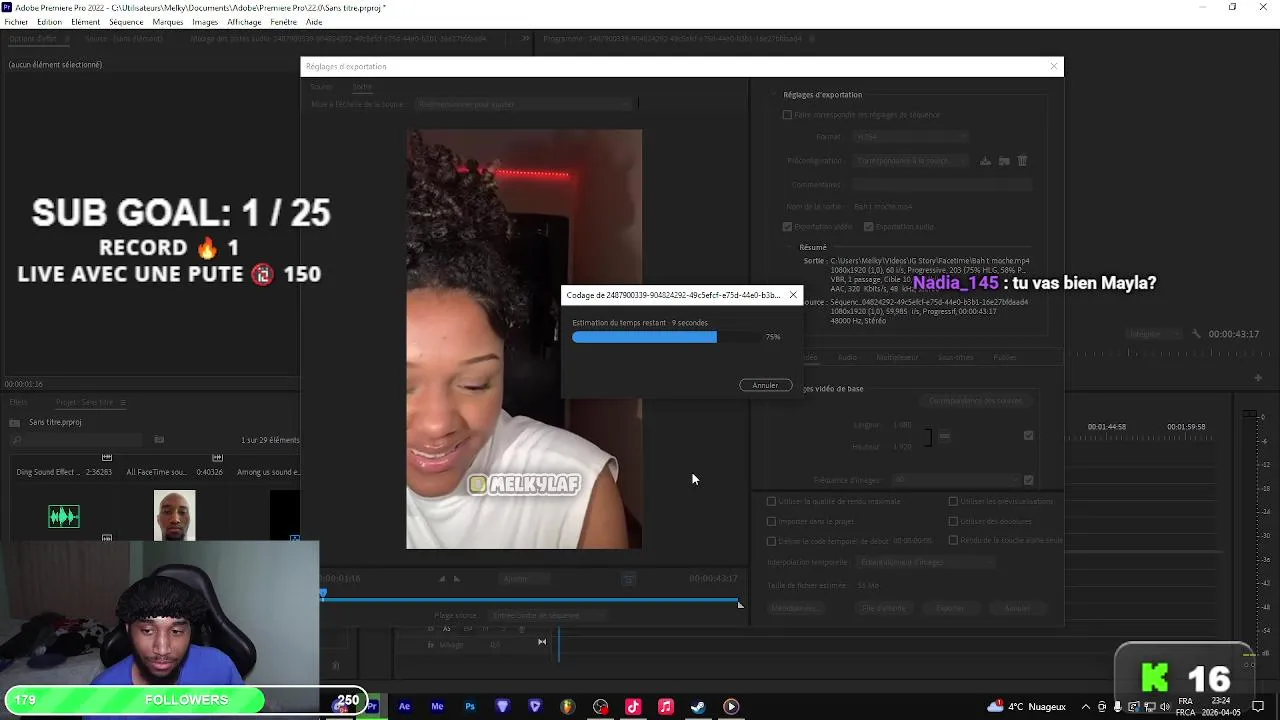Click the save preset icon
This screenshot has height=720, width=1280.
[985, 161]
